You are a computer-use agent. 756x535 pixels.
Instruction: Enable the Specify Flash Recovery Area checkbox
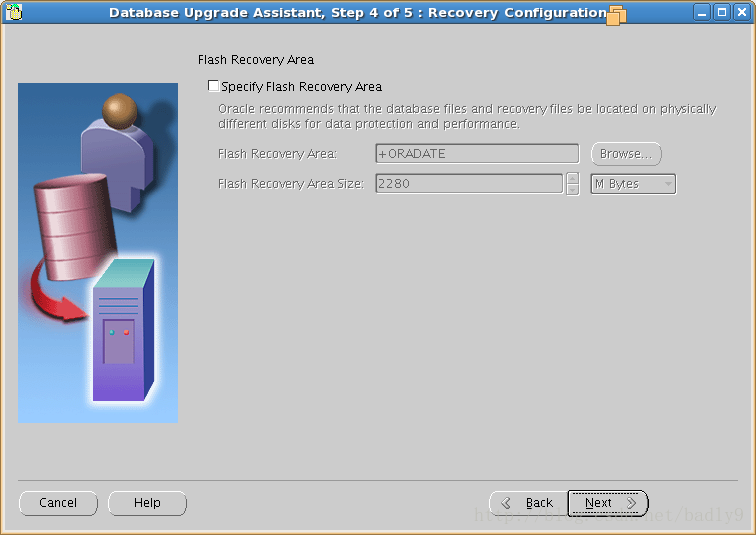click(213, 86)
